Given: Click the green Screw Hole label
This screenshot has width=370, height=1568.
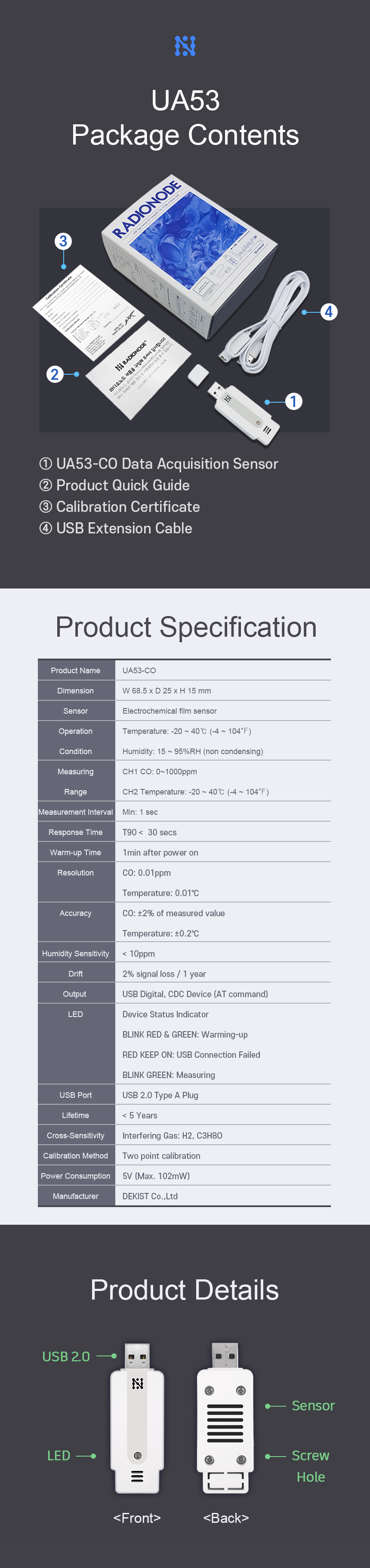Looking at the screenshot, I should pyautogui.click(x=310, y=1466).
